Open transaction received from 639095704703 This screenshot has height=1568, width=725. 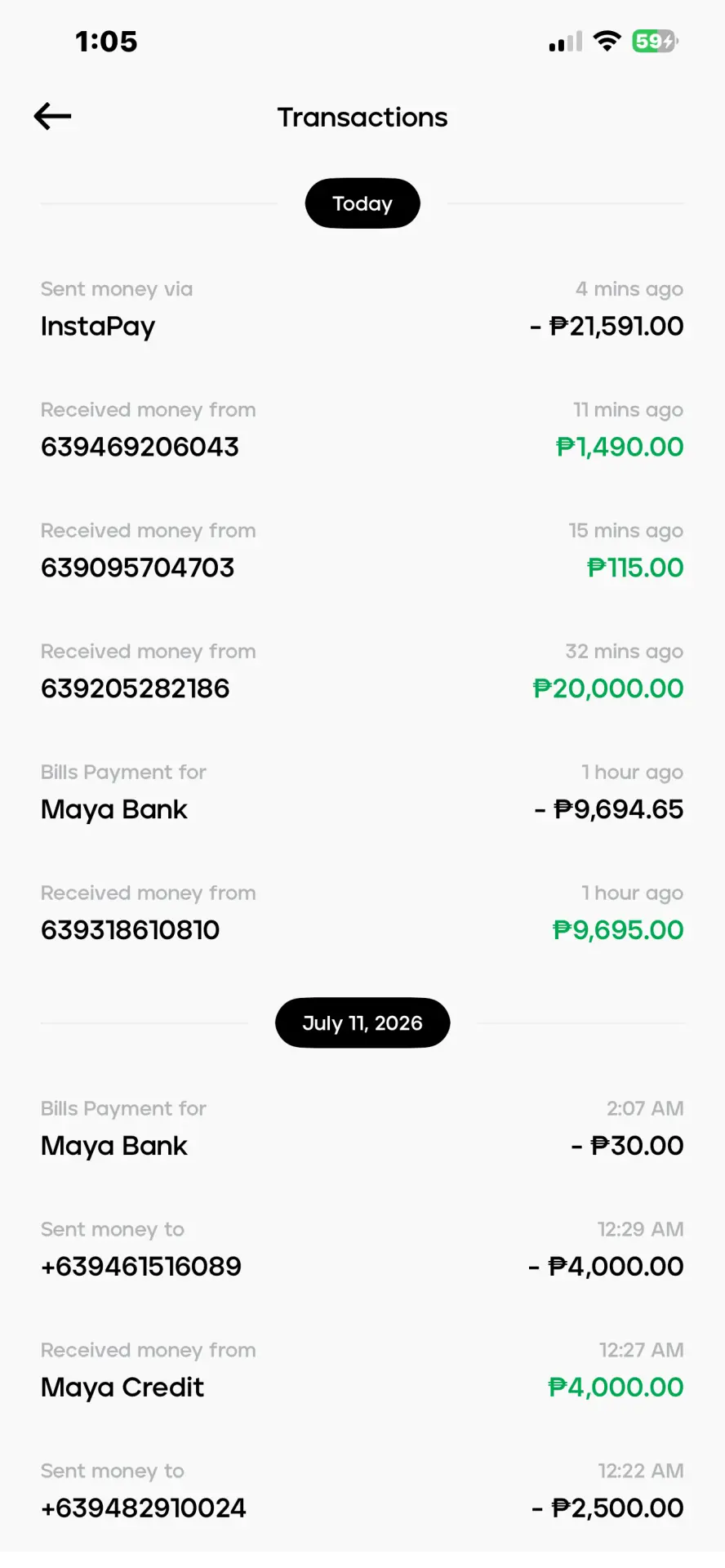tap(362, 551)
